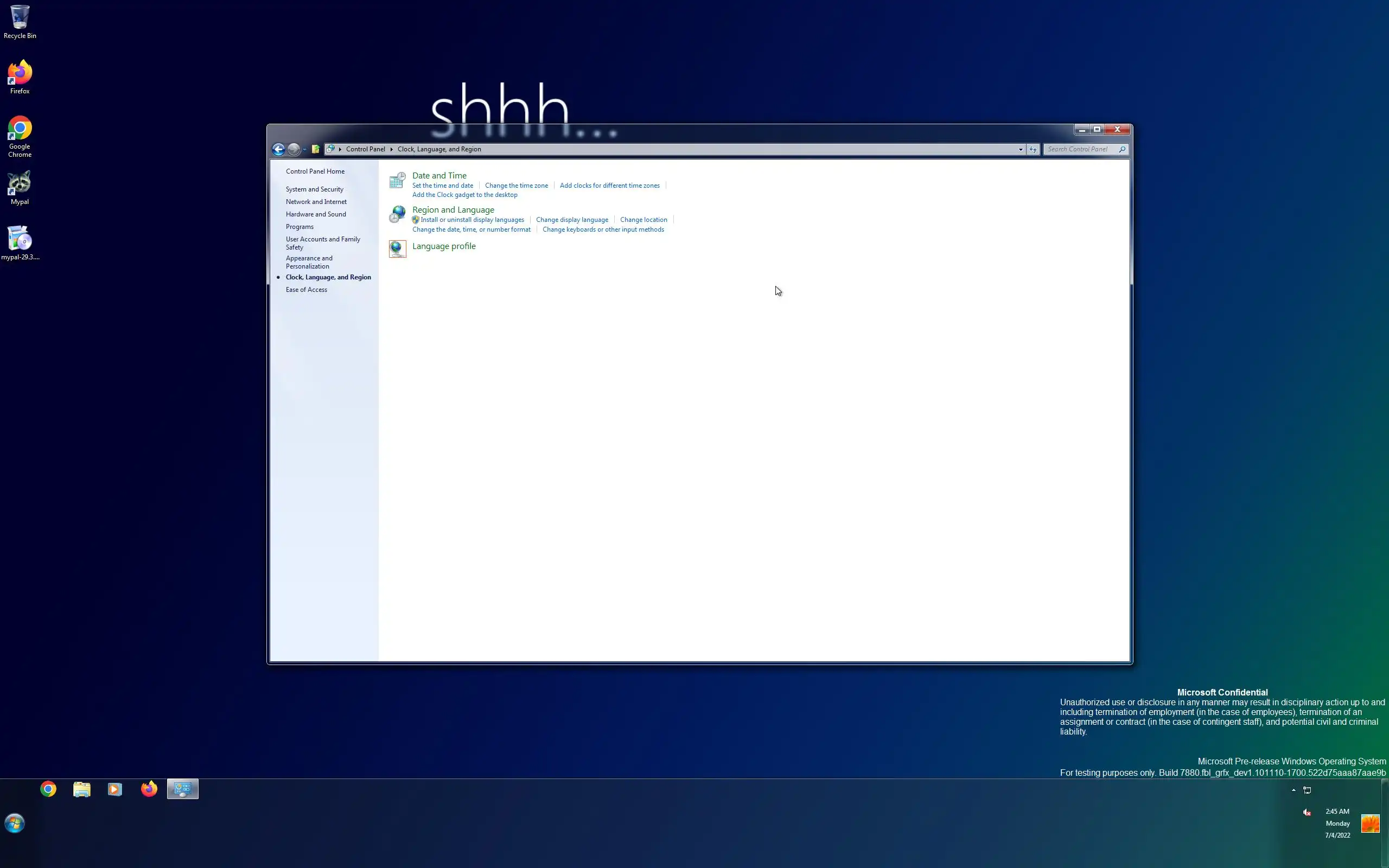Show hidden tray icons arrow
Viewport: 1389px width, 868px height.
tap(1293, 790)
